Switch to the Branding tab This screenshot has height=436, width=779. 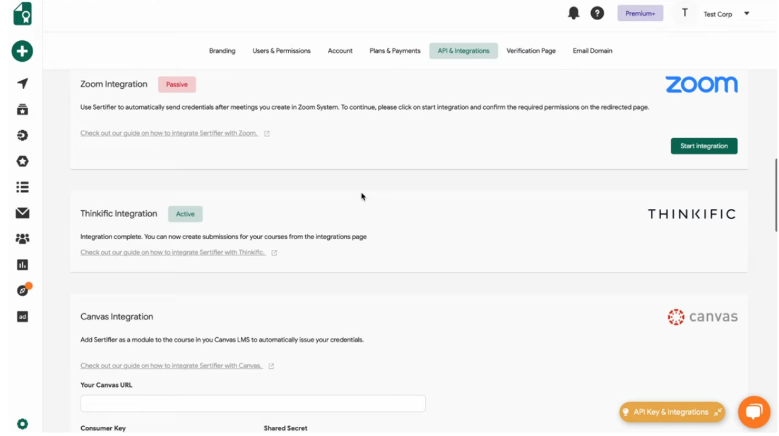(x=222, y=51)
